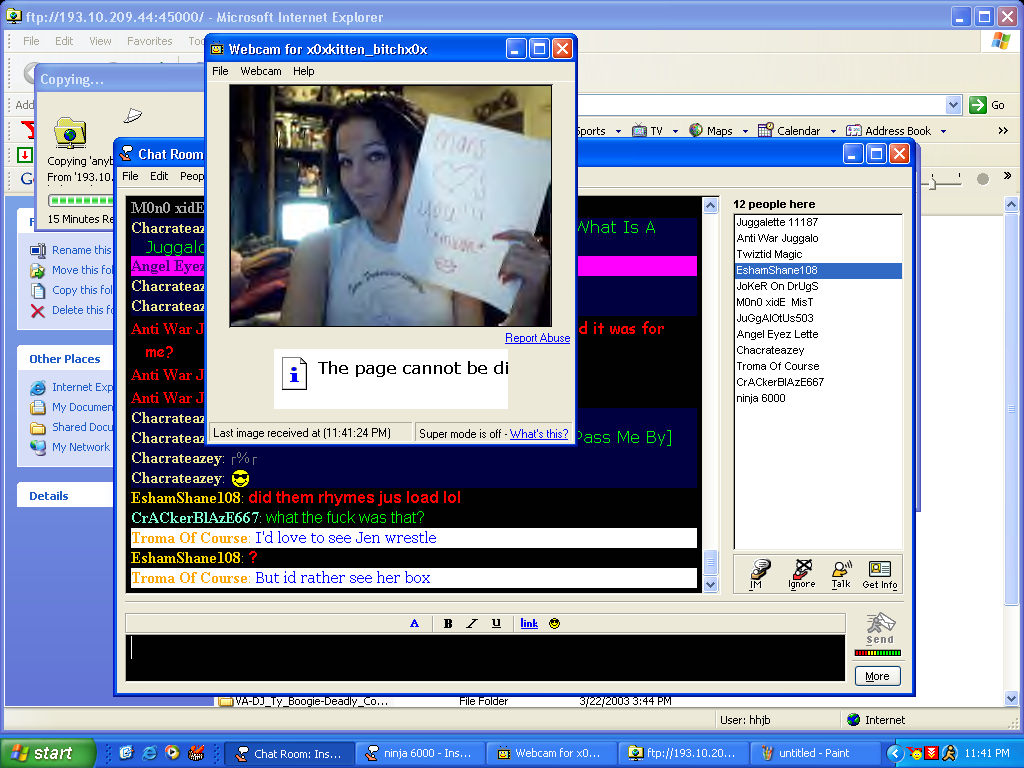Click the More button
Screen dimensions: 1024x768
877,676
